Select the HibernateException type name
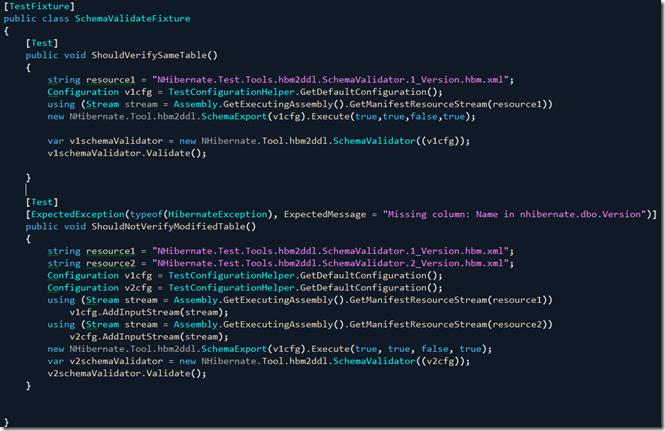Image resolution: width=665 pixels, height=431 pixels. click(218, 214)
